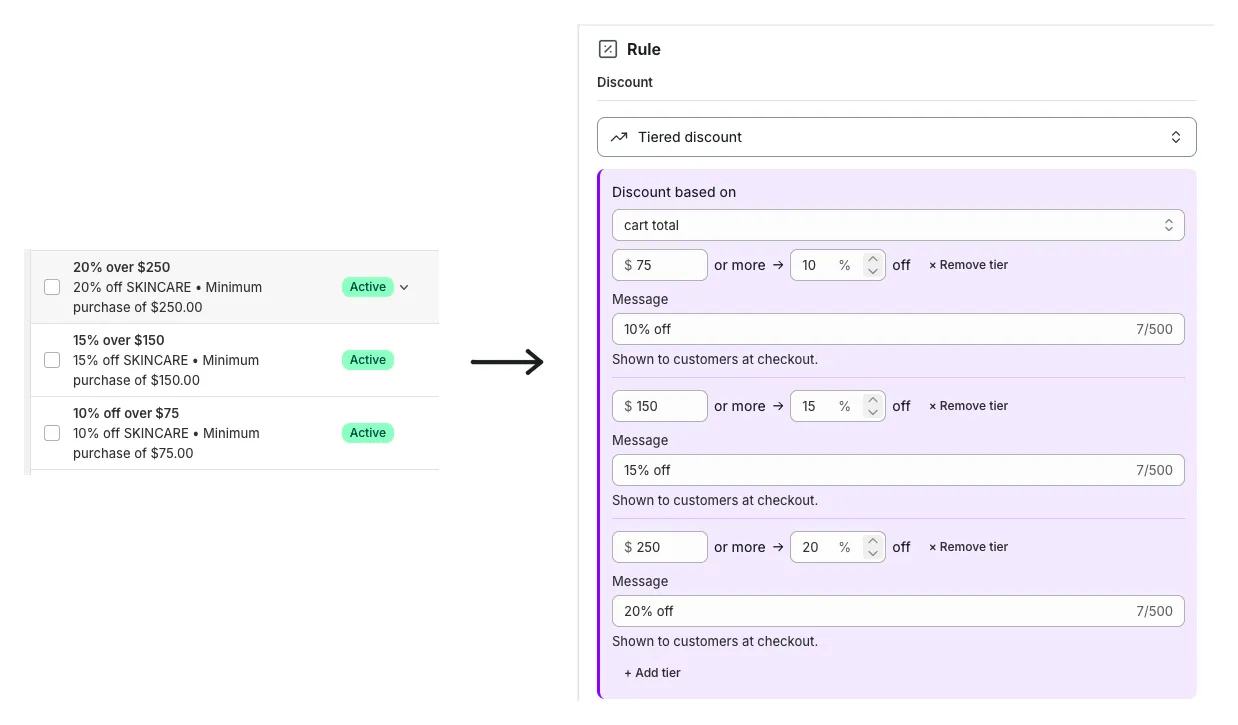The image size is (1238, 725).
Task: Increase the 10 % discount with the up arrow
Action: pyautogui.click(x=873, y=258)
